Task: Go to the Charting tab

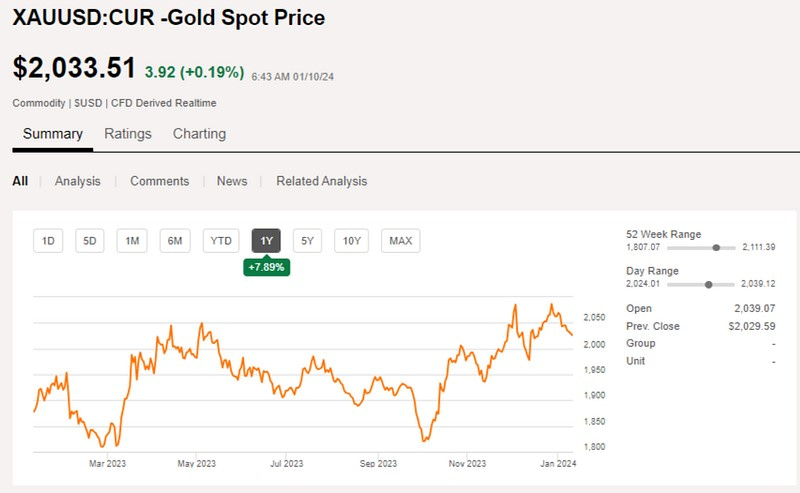Action: tap(199, 134)
